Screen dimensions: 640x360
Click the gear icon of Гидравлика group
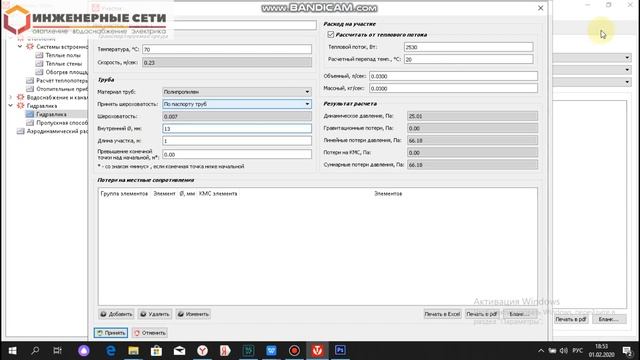tap(20, 106)
